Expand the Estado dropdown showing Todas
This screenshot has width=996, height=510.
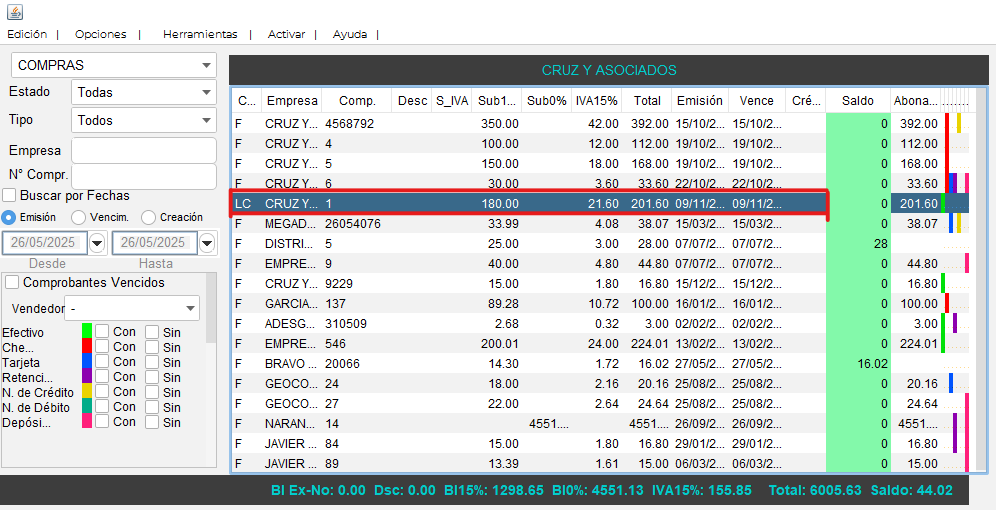tap(144, 92)
